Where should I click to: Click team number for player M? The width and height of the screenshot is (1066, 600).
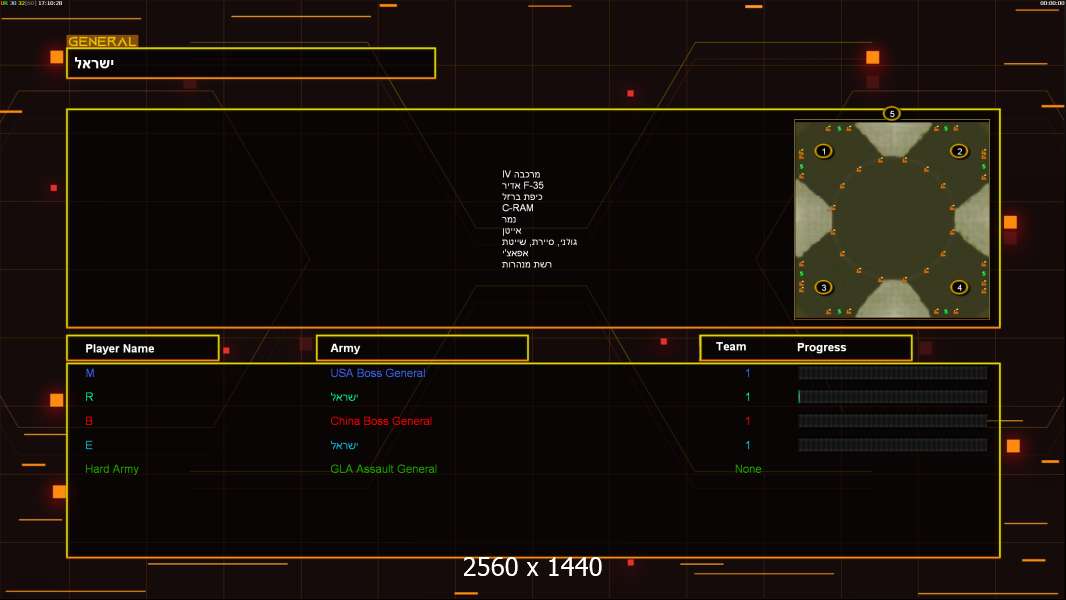[748, 373]
